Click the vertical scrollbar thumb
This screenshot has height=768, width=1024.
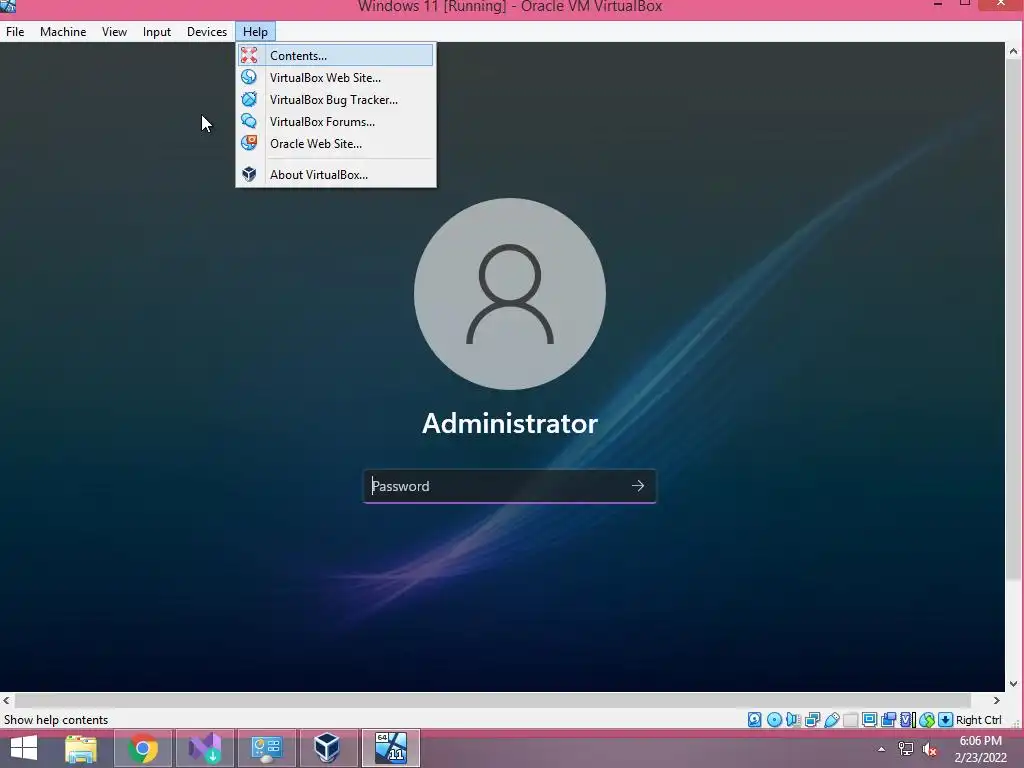tap(1014, 320)
